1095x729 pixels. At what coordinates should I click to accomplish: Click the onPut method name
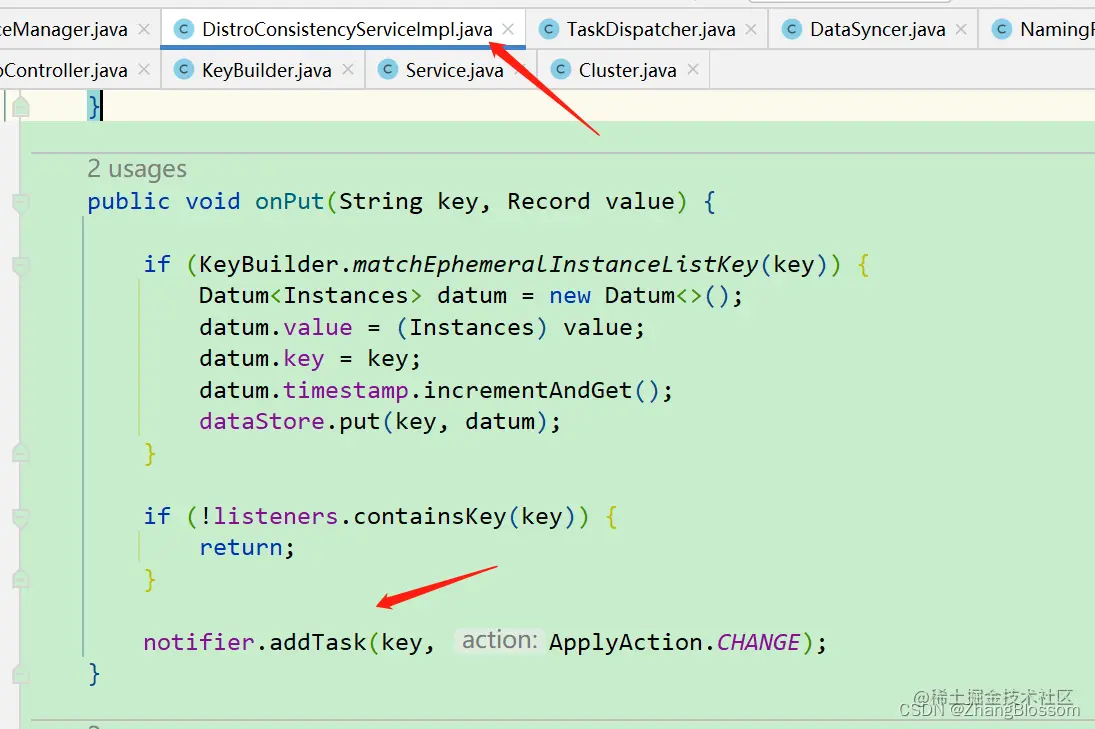289,202
